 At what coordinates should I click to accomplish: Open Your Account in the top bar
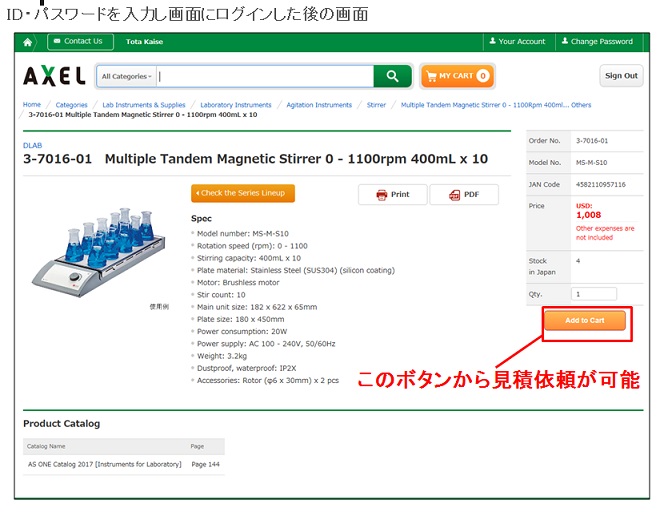click(517, 42)
